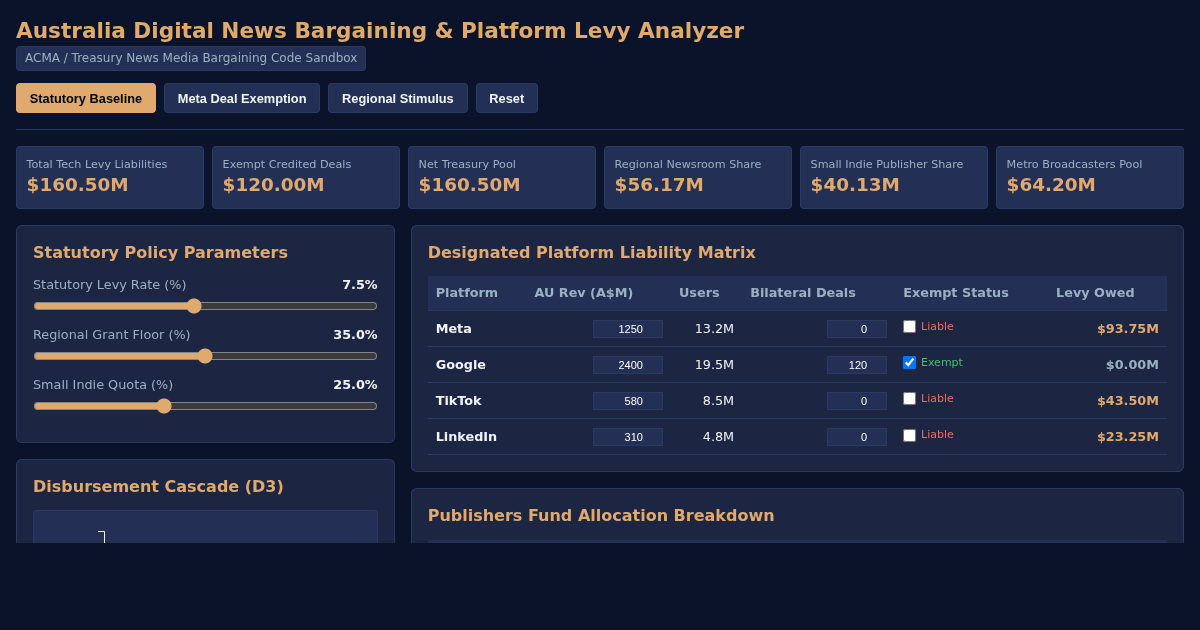Click the Total Tech Levy Liabilities card

(x=110, y=178)
